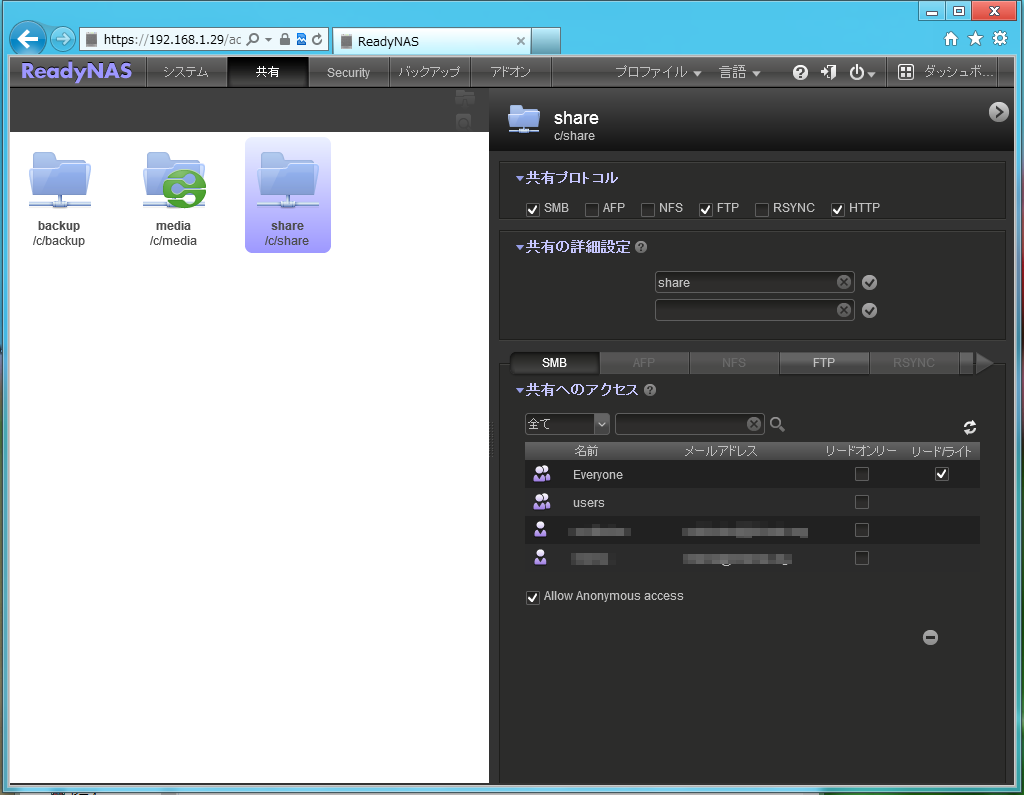Open the プロファイル dropdown menu

tap(658, 72)
